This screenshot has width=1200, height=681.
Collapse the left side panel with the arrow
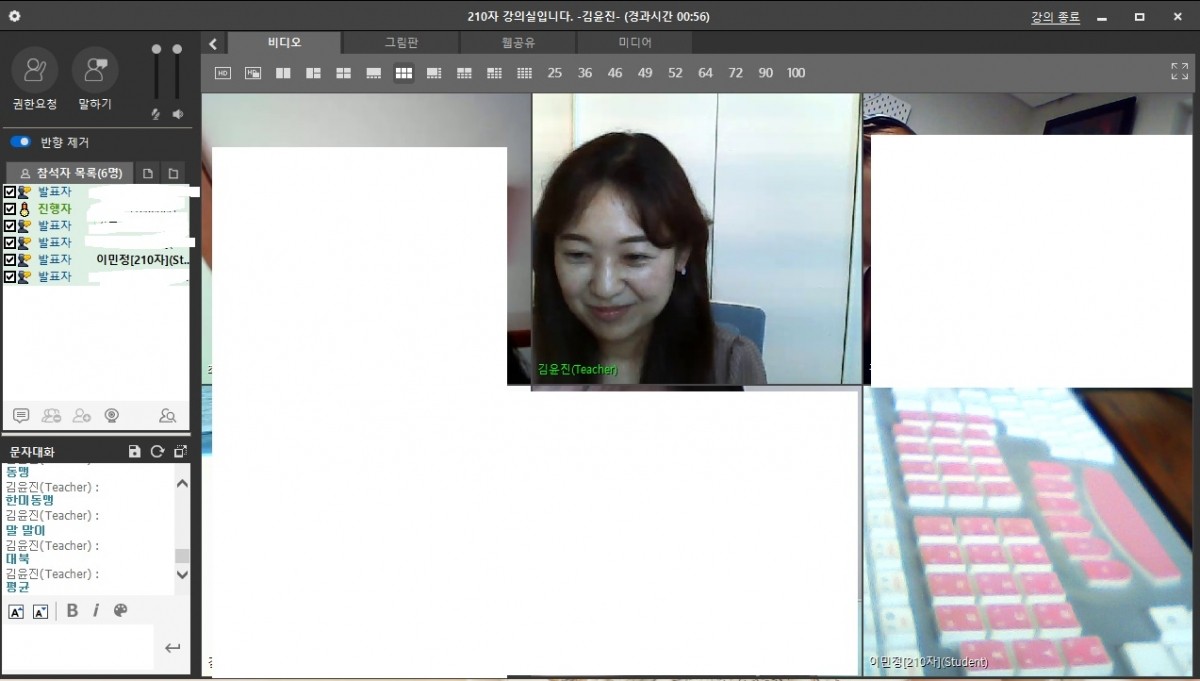click(213, 44)
